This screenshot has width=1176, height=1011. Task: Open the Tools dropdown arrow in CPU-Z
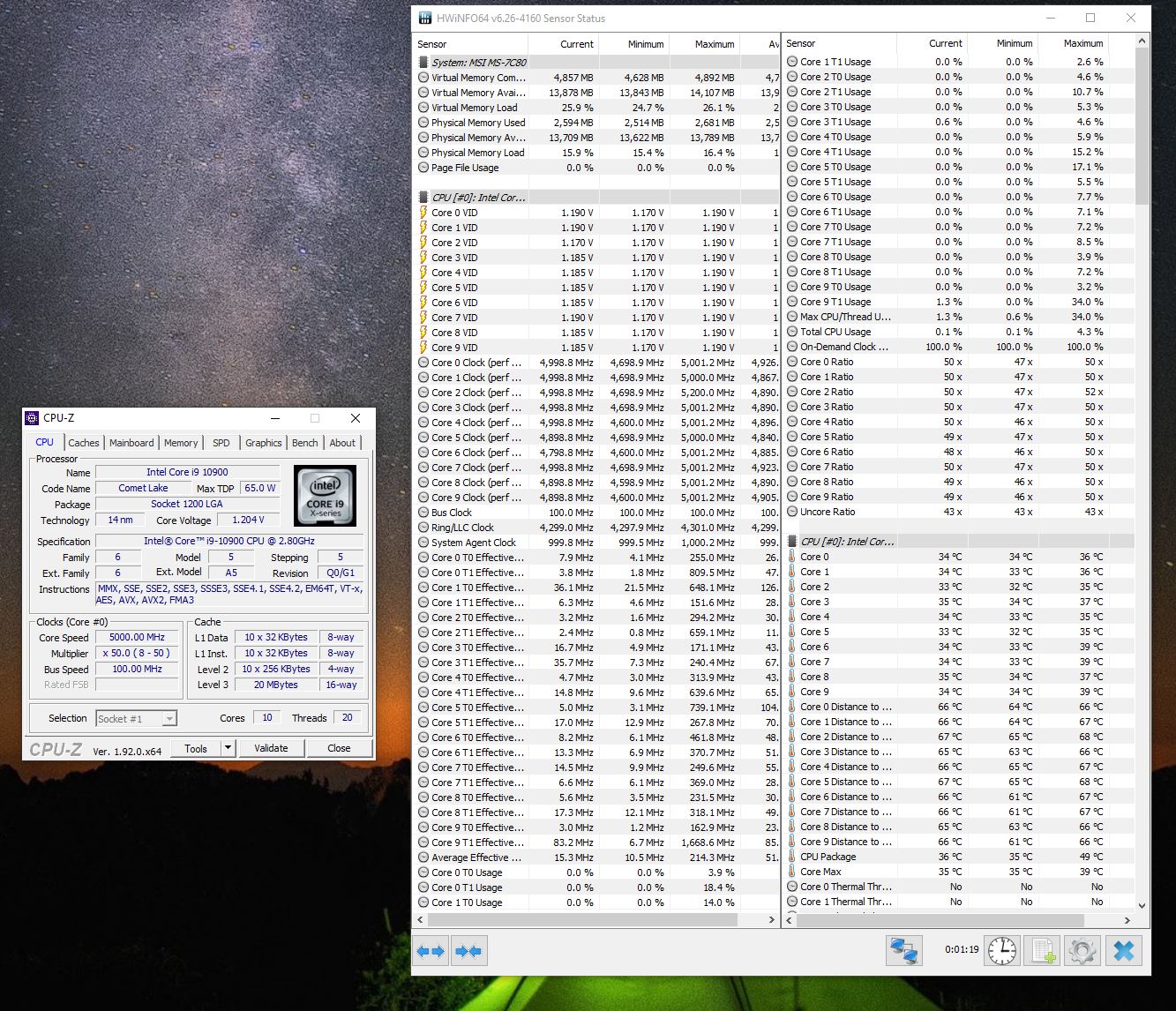pyautogui.click(x=228, y=748)
